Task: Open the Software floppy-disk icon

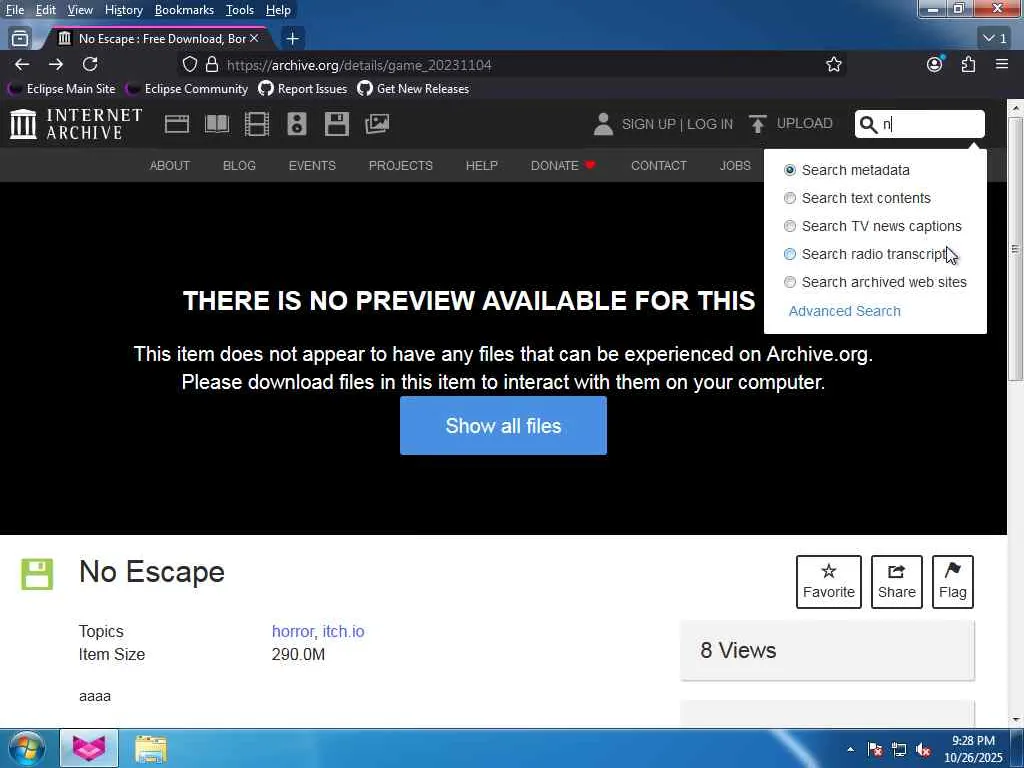Action: click(337, 123)
